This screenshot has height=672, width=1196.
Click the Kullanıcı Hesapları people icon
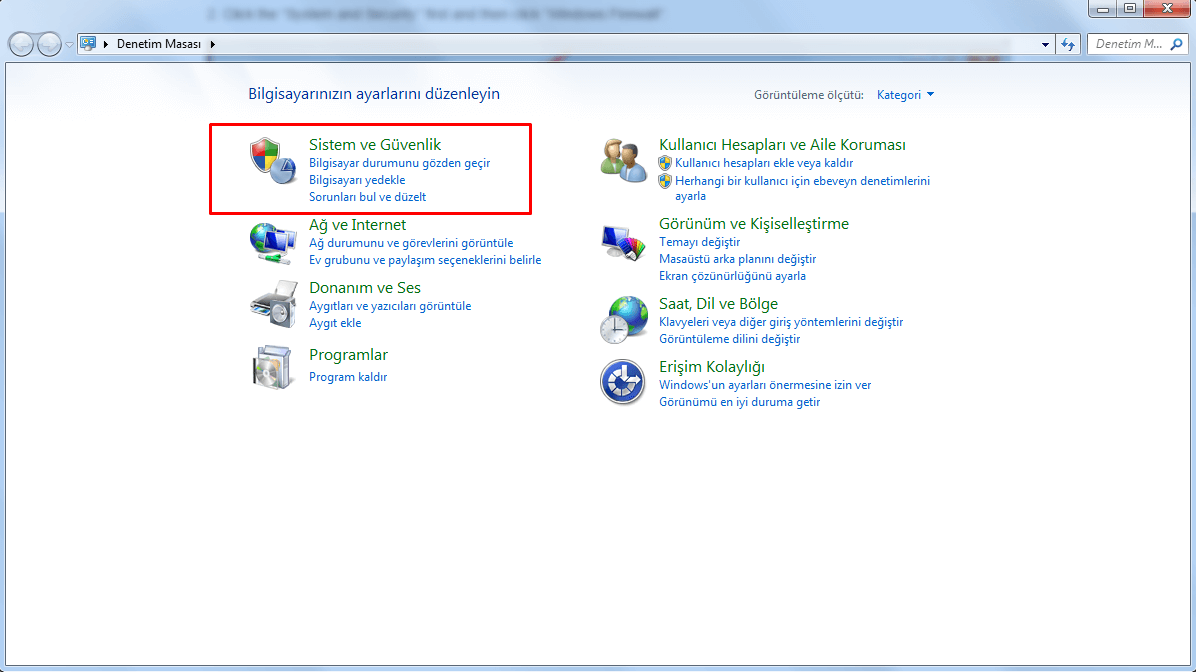pyautogui.click(x=623, y=161)
